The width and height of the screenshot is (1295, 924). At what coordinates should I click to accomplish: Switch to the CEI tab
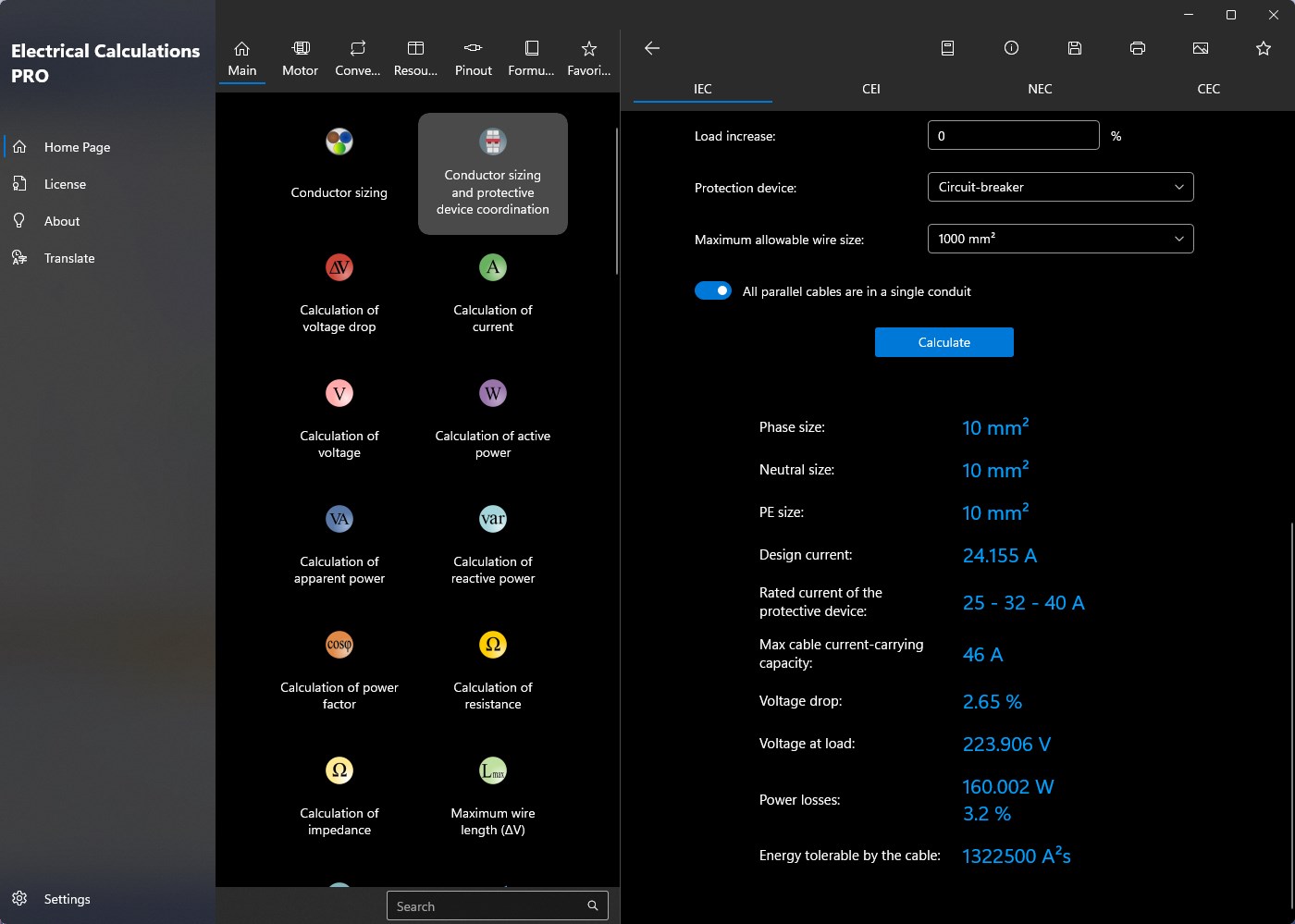click(871, 89)
